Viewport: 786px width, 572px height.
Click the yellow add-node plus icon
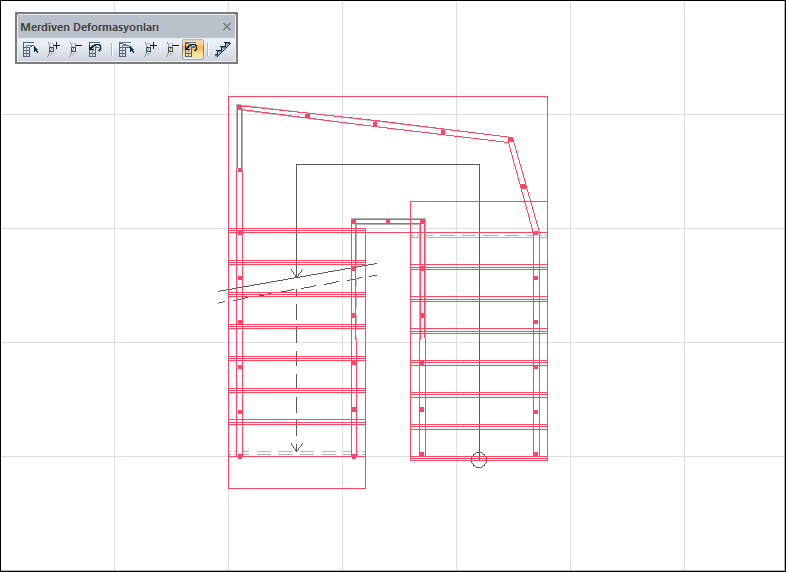point(151,49)
